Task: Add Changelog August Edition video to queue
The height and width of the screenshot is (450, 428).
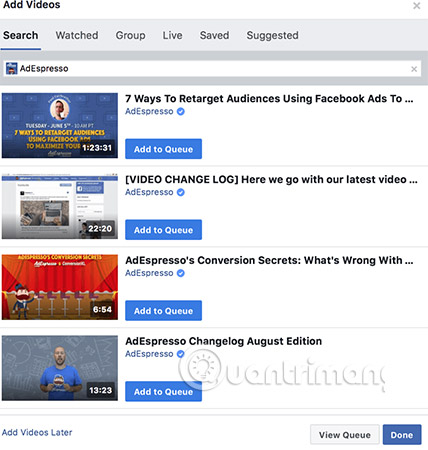Action: (163, 391)
